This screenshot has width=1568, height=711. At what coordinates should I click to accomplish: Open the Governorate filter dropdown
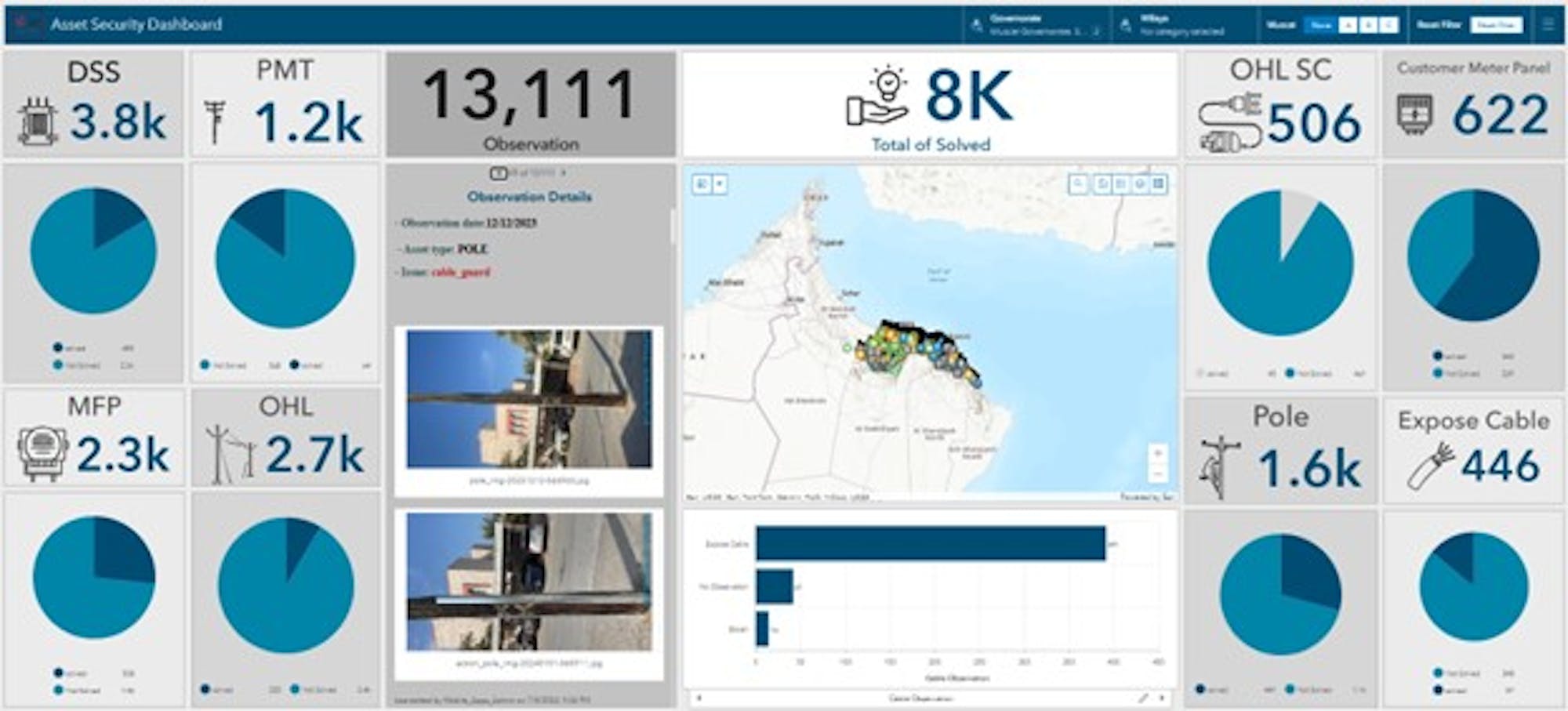click(1037, 25)
